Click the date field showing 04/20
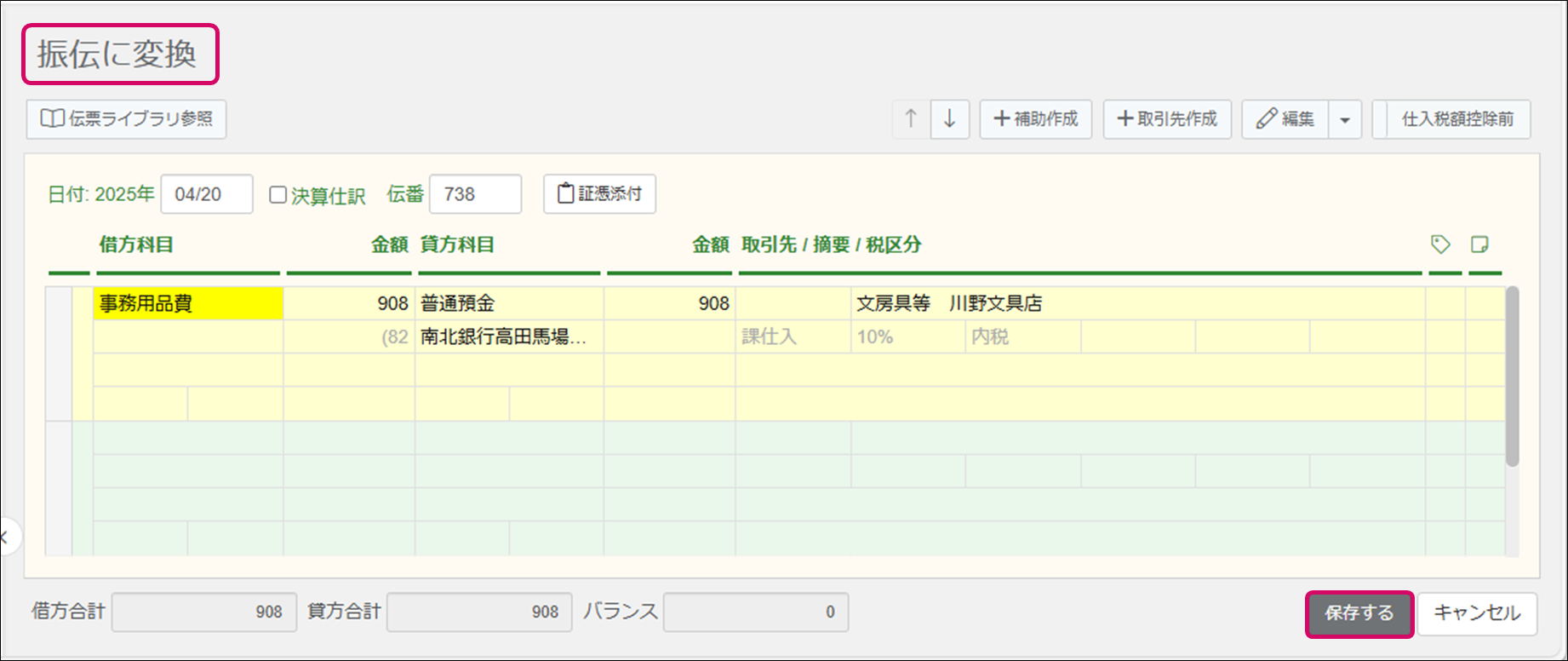The height and width of the screenshot is (661, 1568). 207,194
